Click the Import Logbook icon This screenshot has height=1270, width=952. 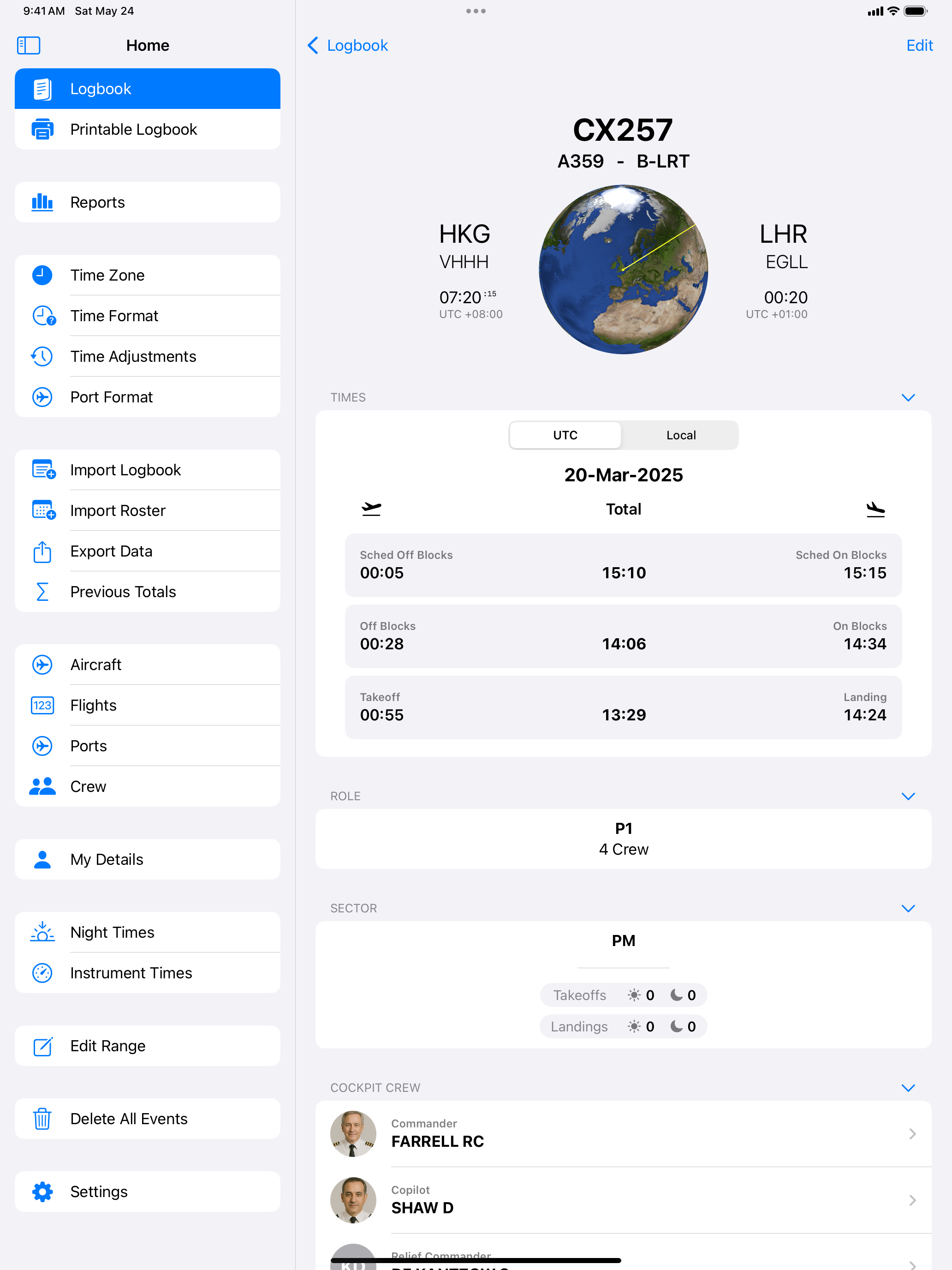pos(44,470)
